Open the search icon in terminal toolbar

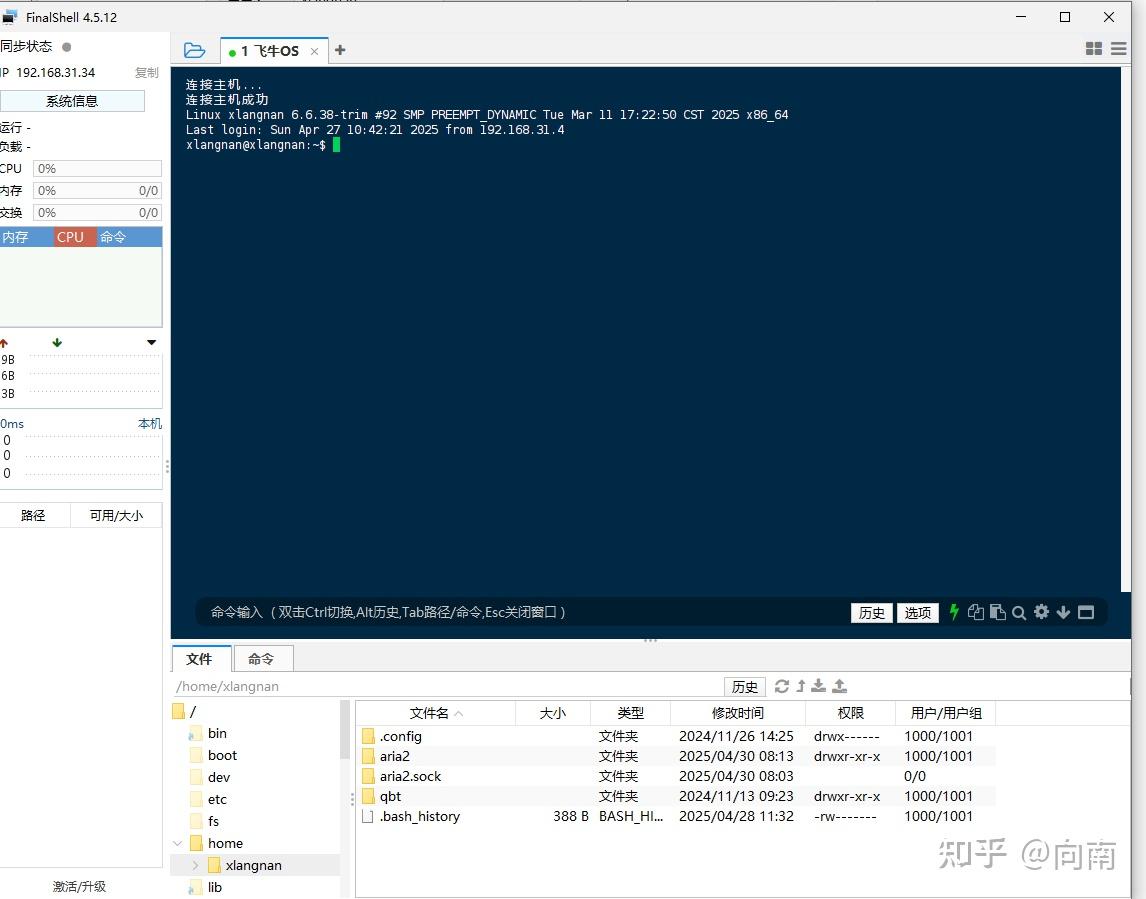click(x=1019, y=612)
